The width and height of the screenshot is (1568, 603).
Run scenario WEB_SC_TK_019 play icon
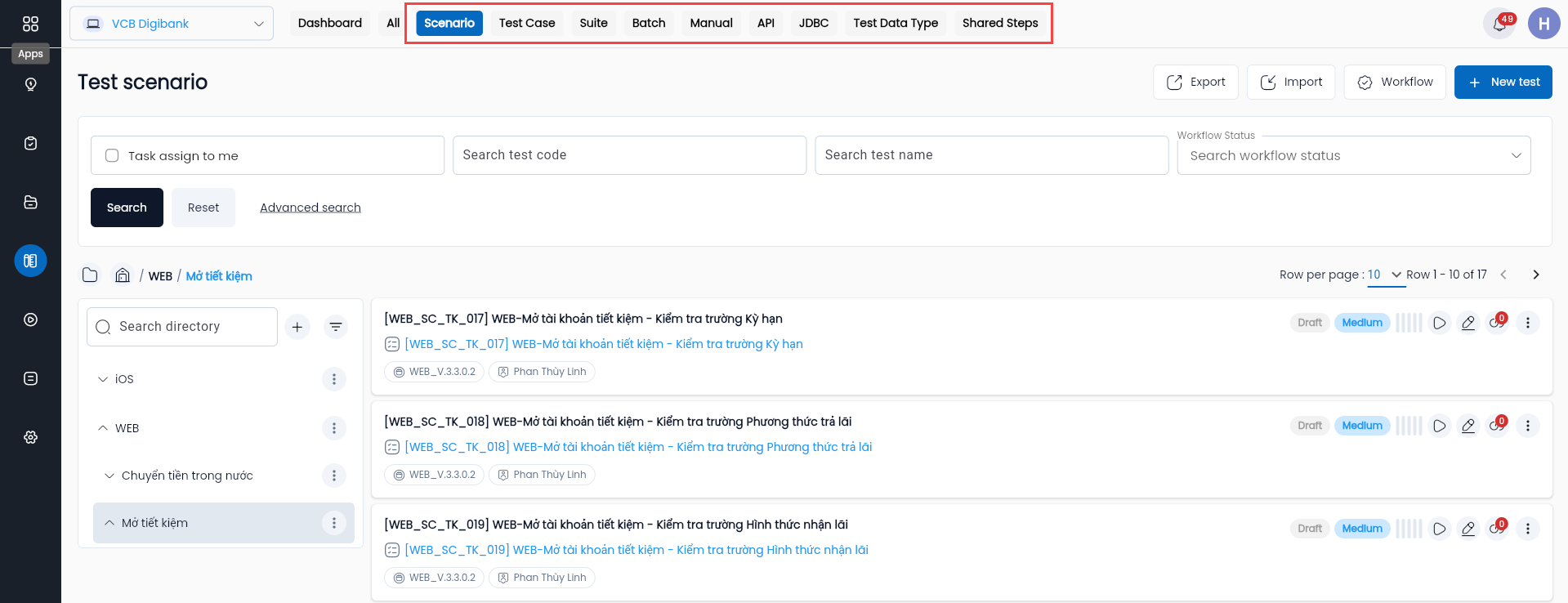click(1440, 529)
